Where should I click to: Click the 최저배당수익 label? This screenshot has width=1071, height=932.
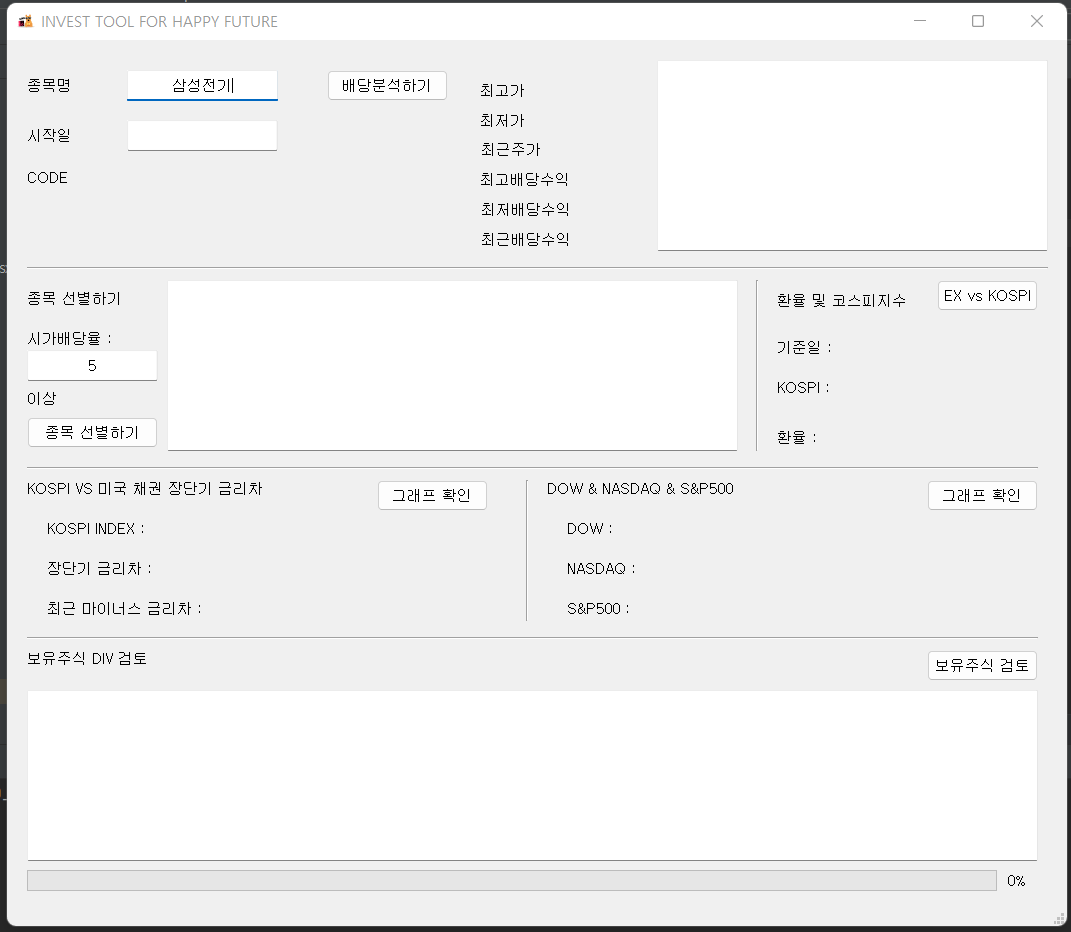point(525,209)
